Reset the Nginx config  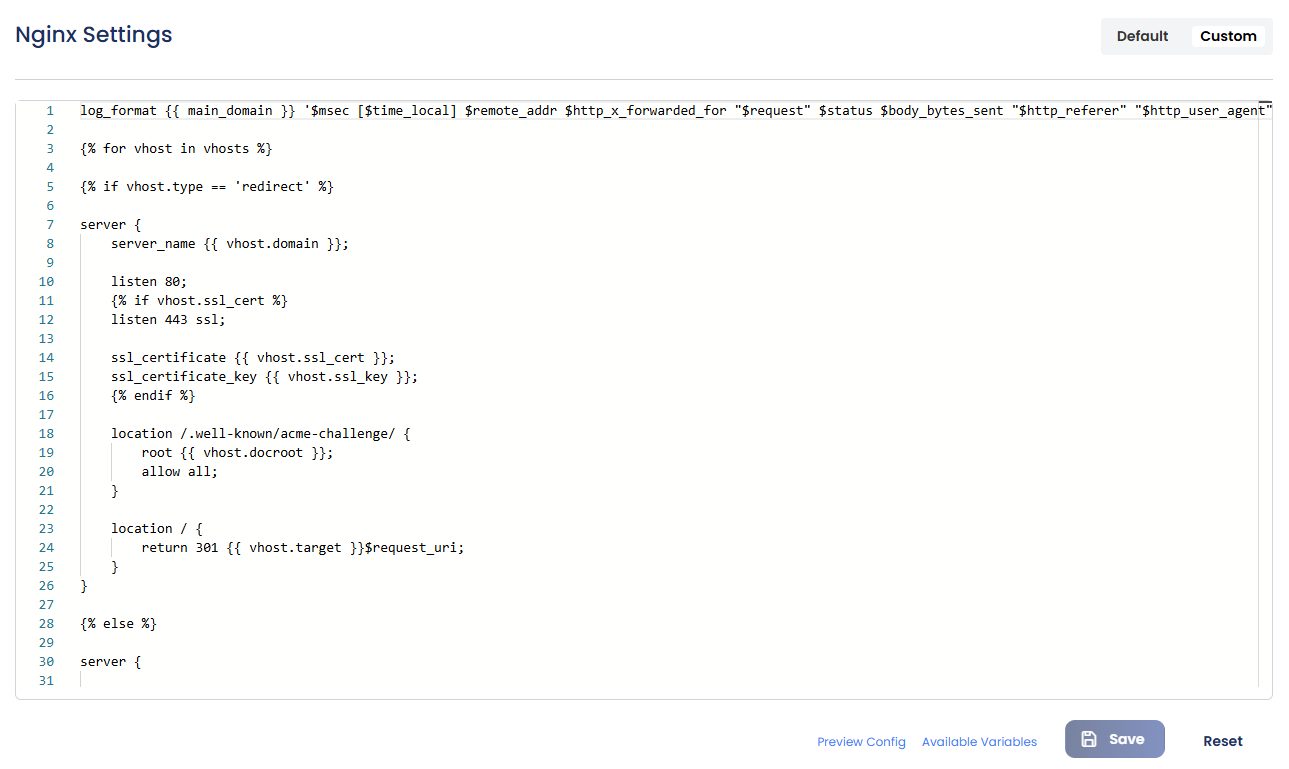tap(1222, 741)
